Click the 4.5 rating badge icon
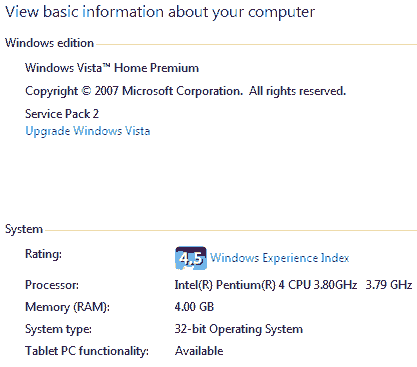 (191, 258)
